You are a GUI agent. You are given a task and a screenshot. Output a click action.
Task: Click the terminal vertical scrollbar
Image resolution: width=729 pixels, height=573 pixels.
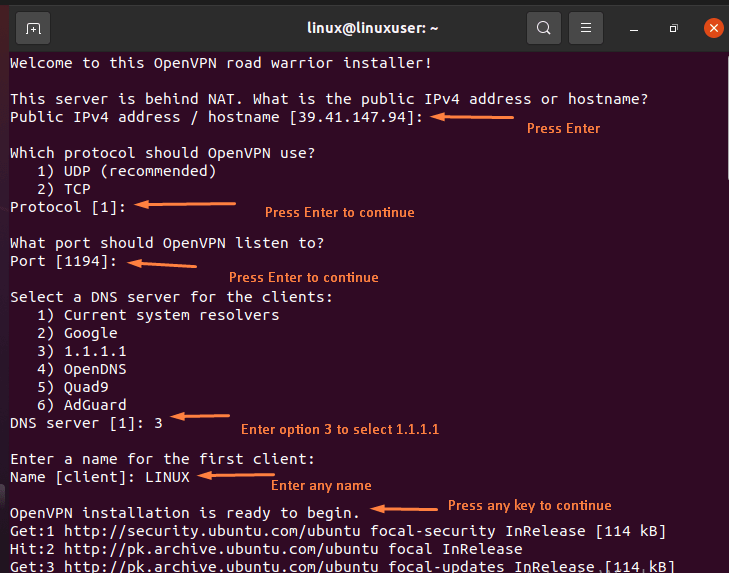(727, 117)
